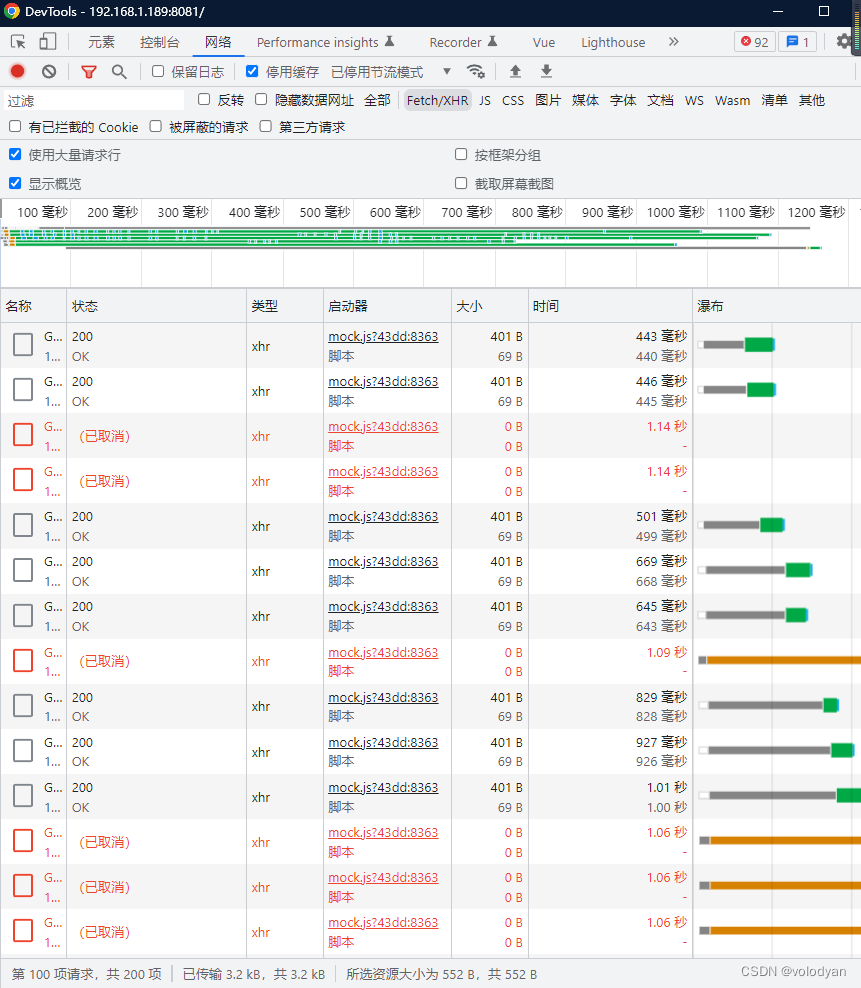Uncheck the 停用缓存 checkbox
Screen dimensions: 861x988
pyautogui.click(x=252, y=72)
